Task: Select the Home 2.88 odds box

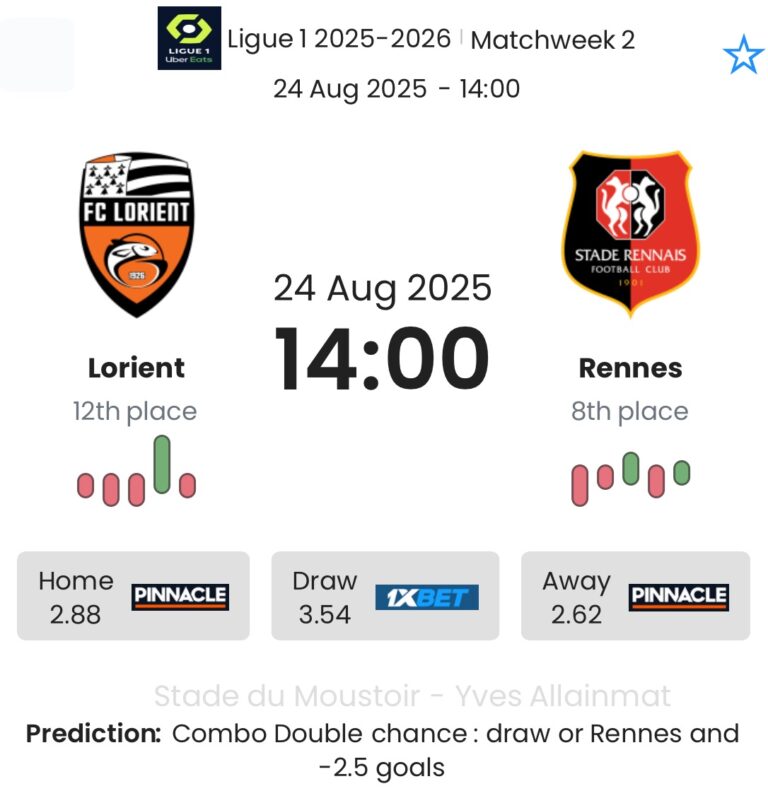Action: (x=133, y=596)
